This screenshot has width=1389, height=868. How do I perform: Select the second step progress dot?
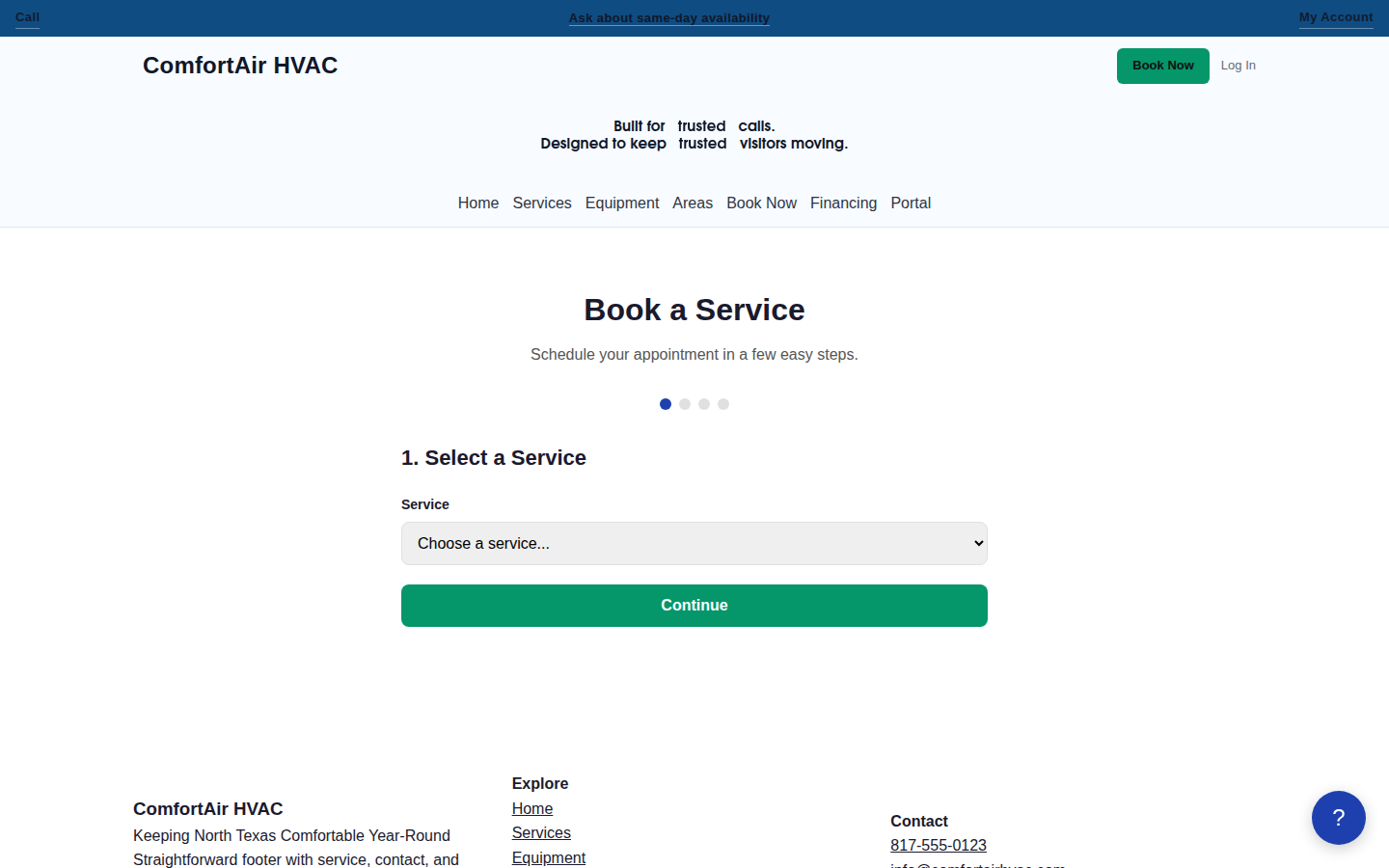pos(685,404)
